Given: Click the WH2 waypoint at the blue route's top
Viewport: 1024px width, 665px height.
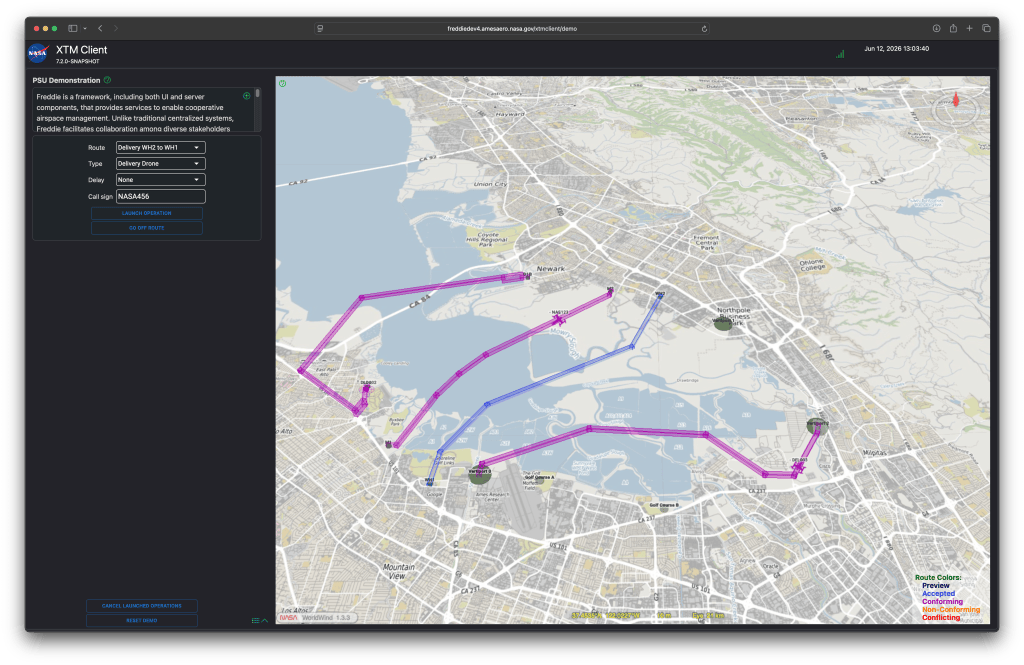Looking at the screenshot, I should point(660,295).
